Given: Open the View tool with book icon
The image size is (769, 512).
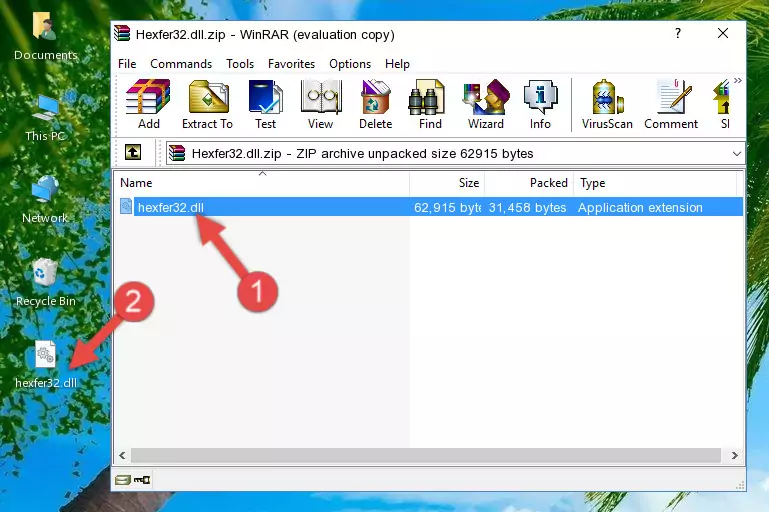Looking at the screenshot, I should pyautogui.click(x=321, y=104).
